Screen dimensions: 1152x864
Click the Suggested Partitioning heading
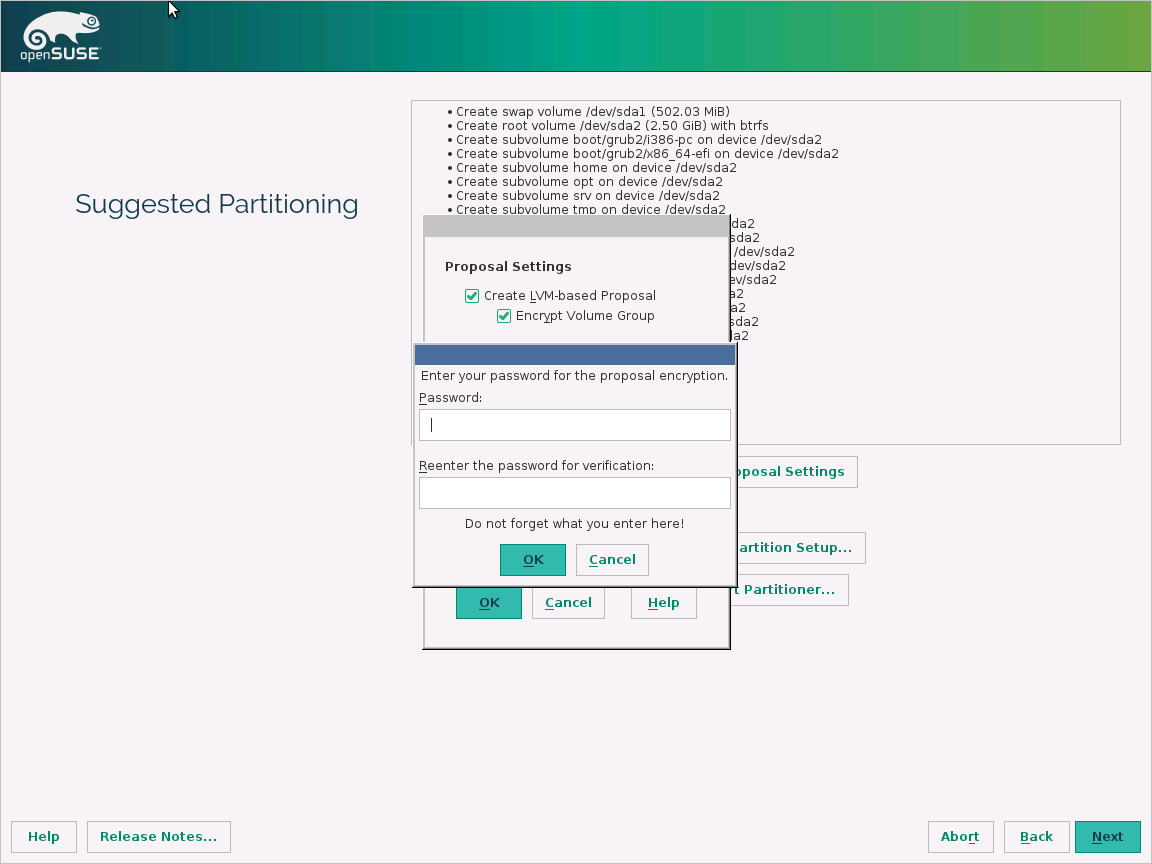[216, 204]
